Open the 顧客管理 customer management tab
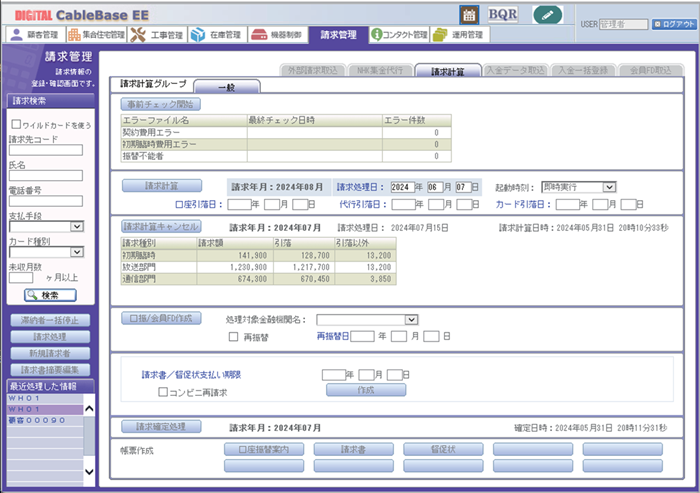The image size is (700, 493). [34, 35]
